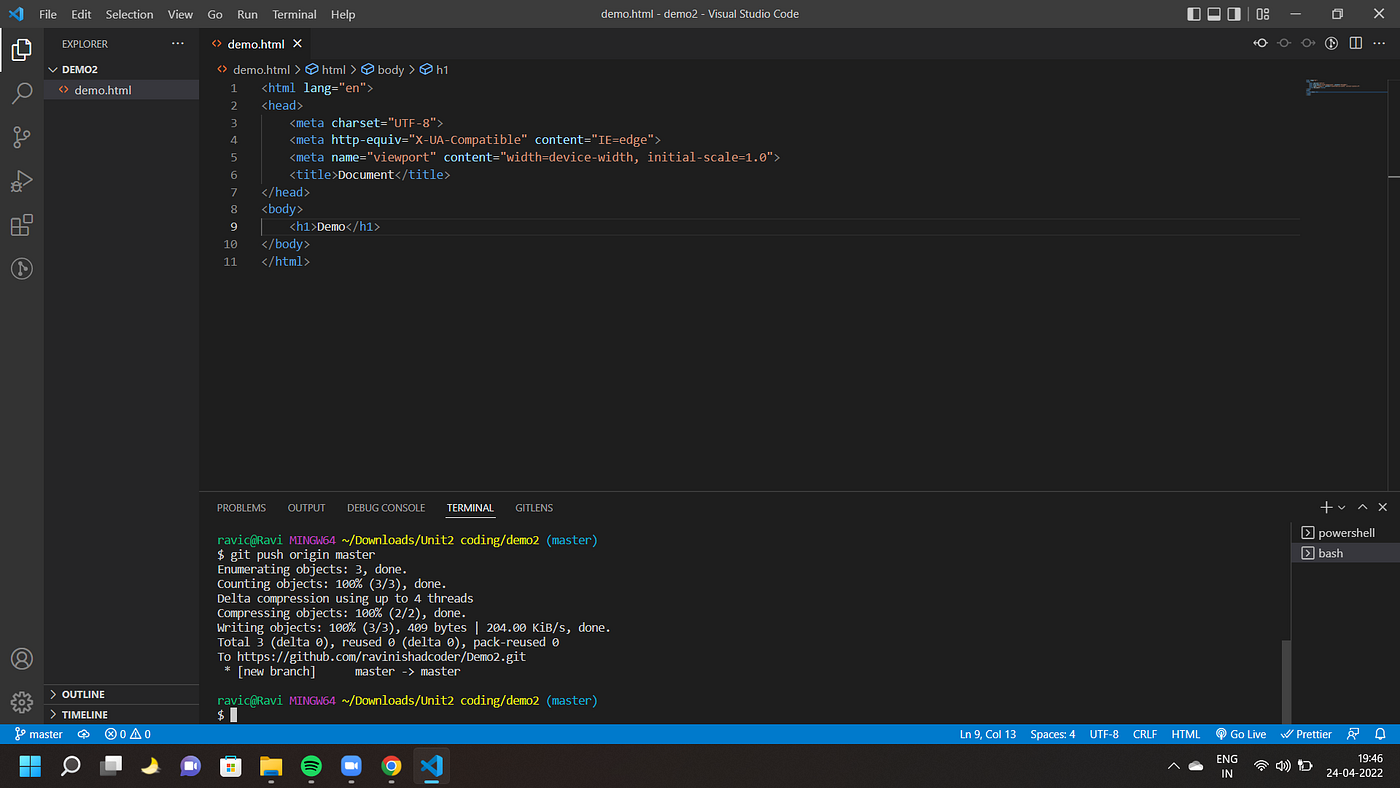The width and height of the screenshot is (1400, 788).
Task: Click the terminal panel scrollbar
Action: pyautogui.click(x=1286, y=682)
